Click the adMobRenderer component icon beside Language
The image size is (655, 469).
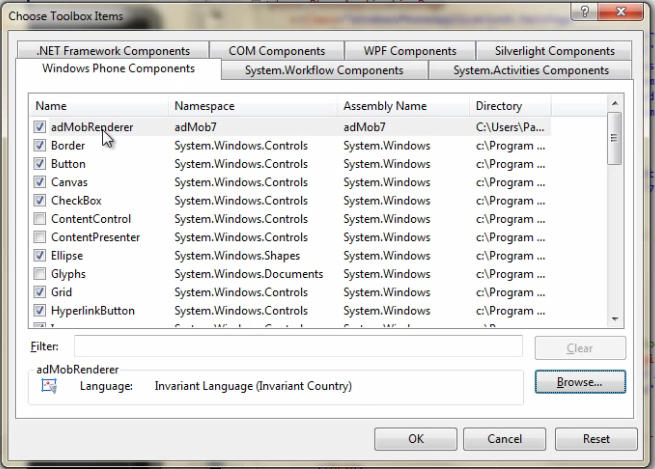tap(49, 386)
